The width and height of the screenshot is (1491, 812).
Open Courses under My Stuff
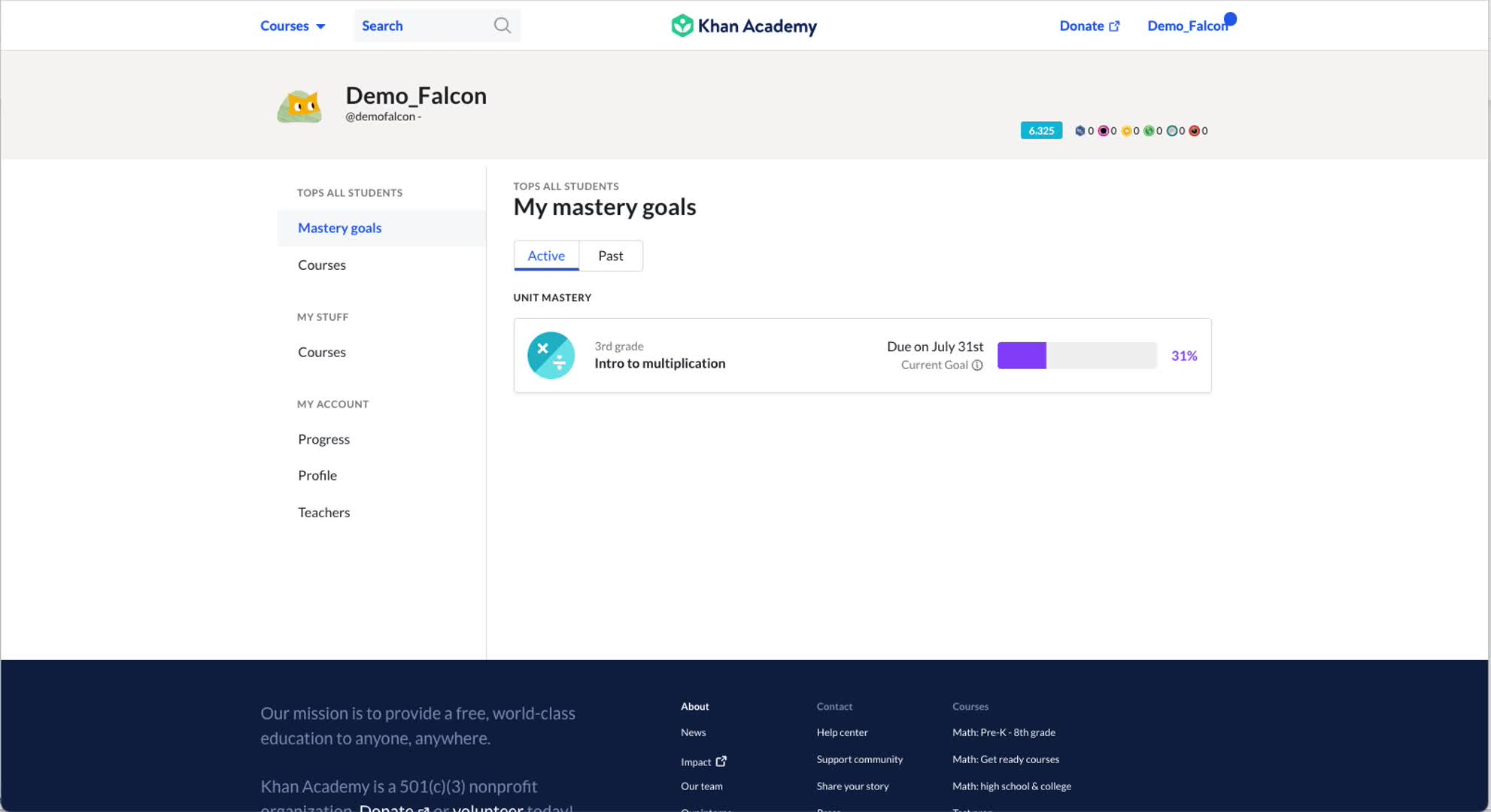point(322,352)
